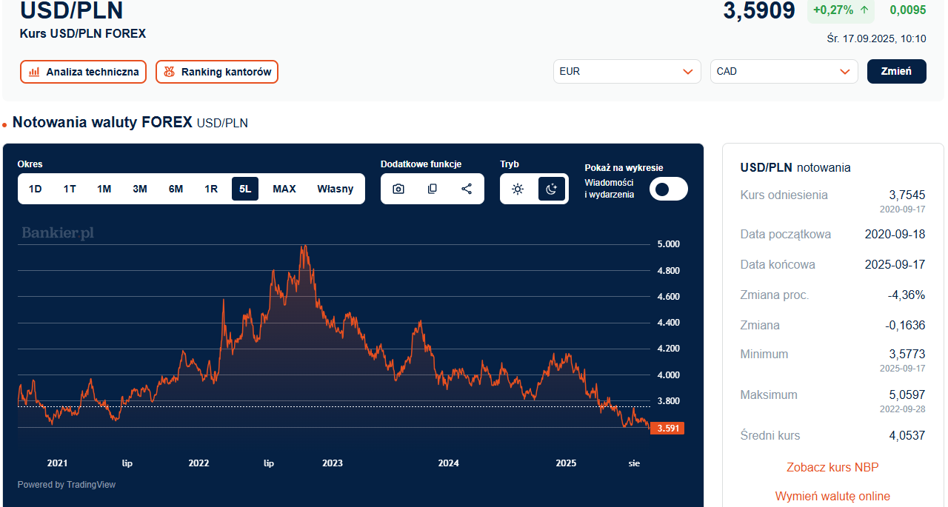Click the 2022 time axis label
This screenshot has height=507, width=948.
pyautogui.click(x=198, y=463)
